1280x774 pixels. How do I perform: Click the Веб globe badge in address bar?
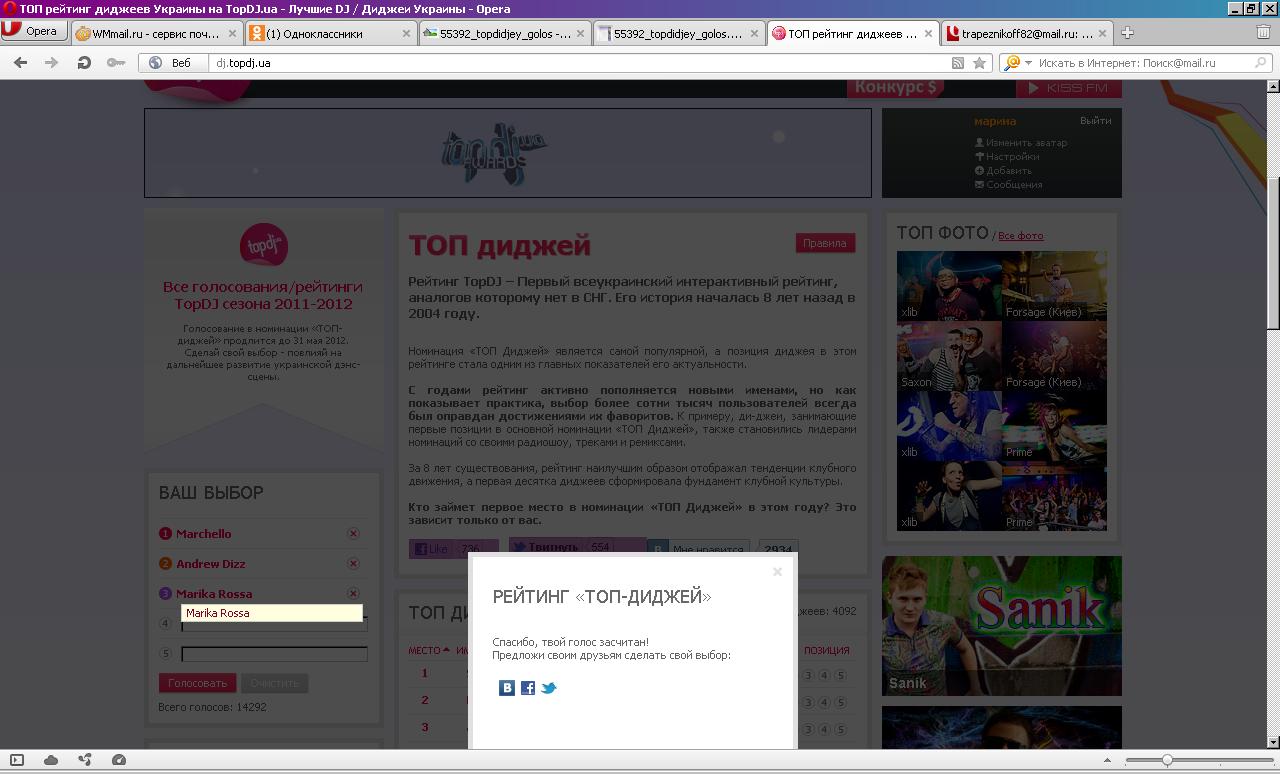coord(172,62)
